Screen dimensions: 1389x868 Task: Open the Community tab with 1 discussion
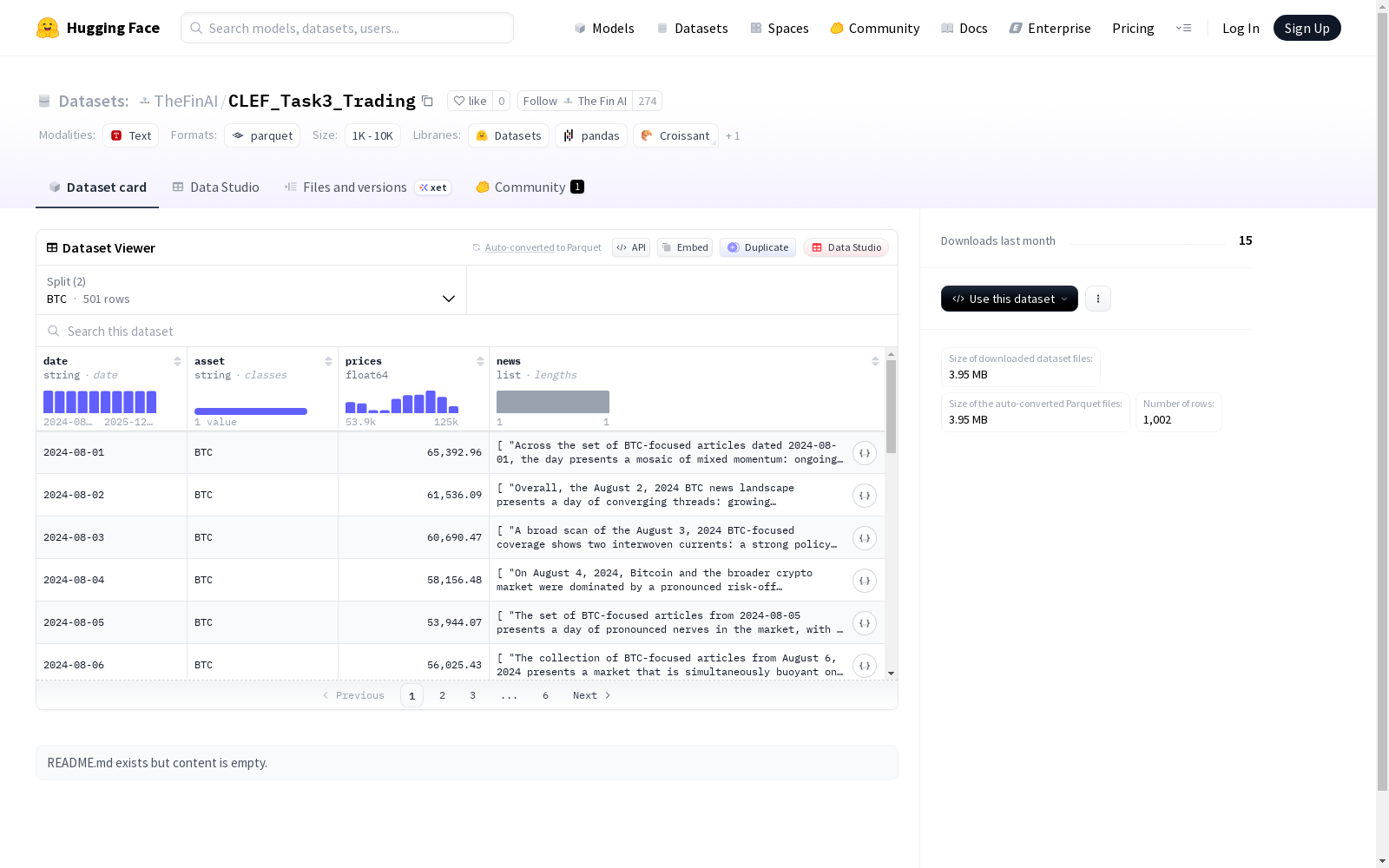[530, 187]
